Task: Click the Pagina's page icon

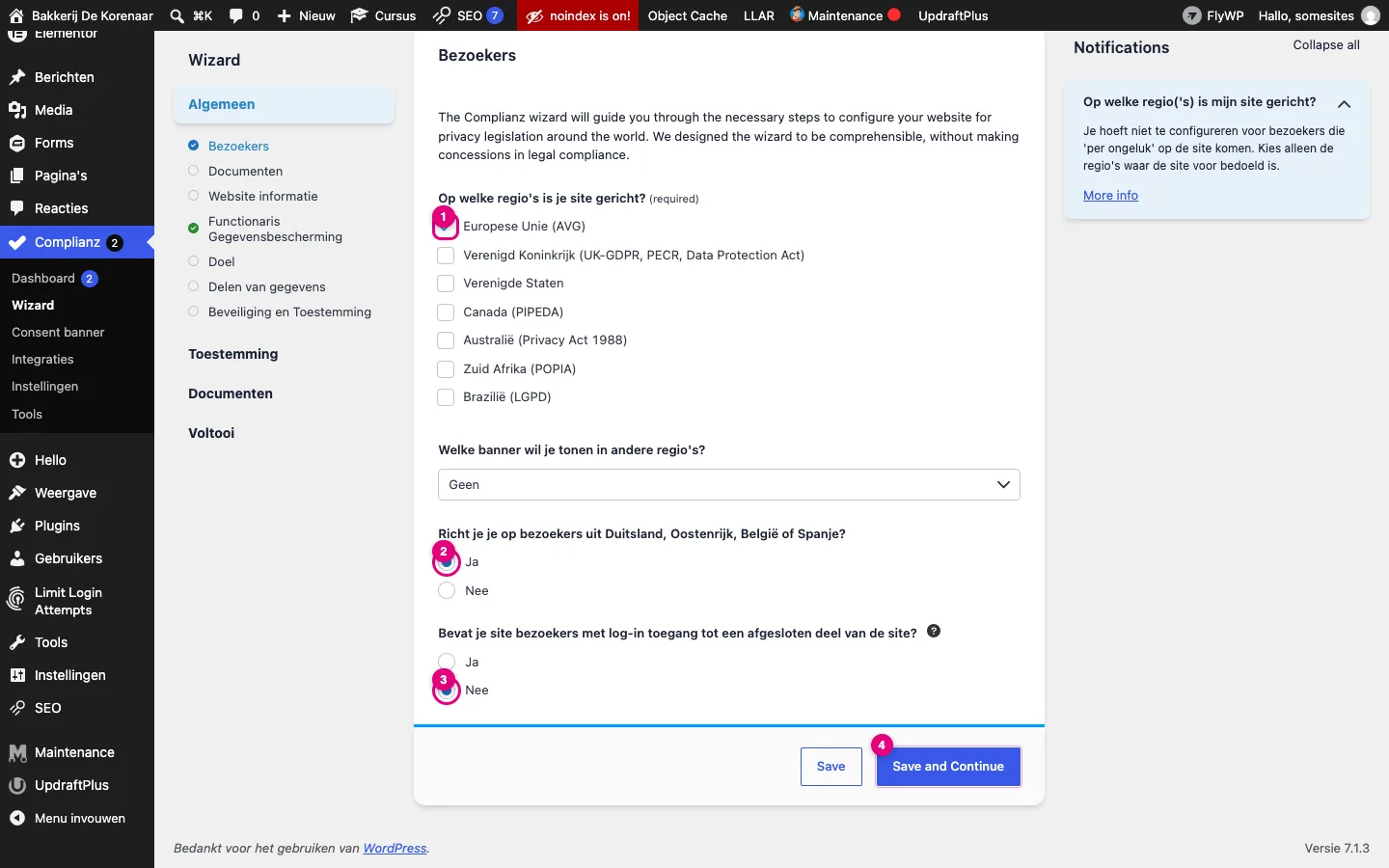Action: tap(17, 176)
